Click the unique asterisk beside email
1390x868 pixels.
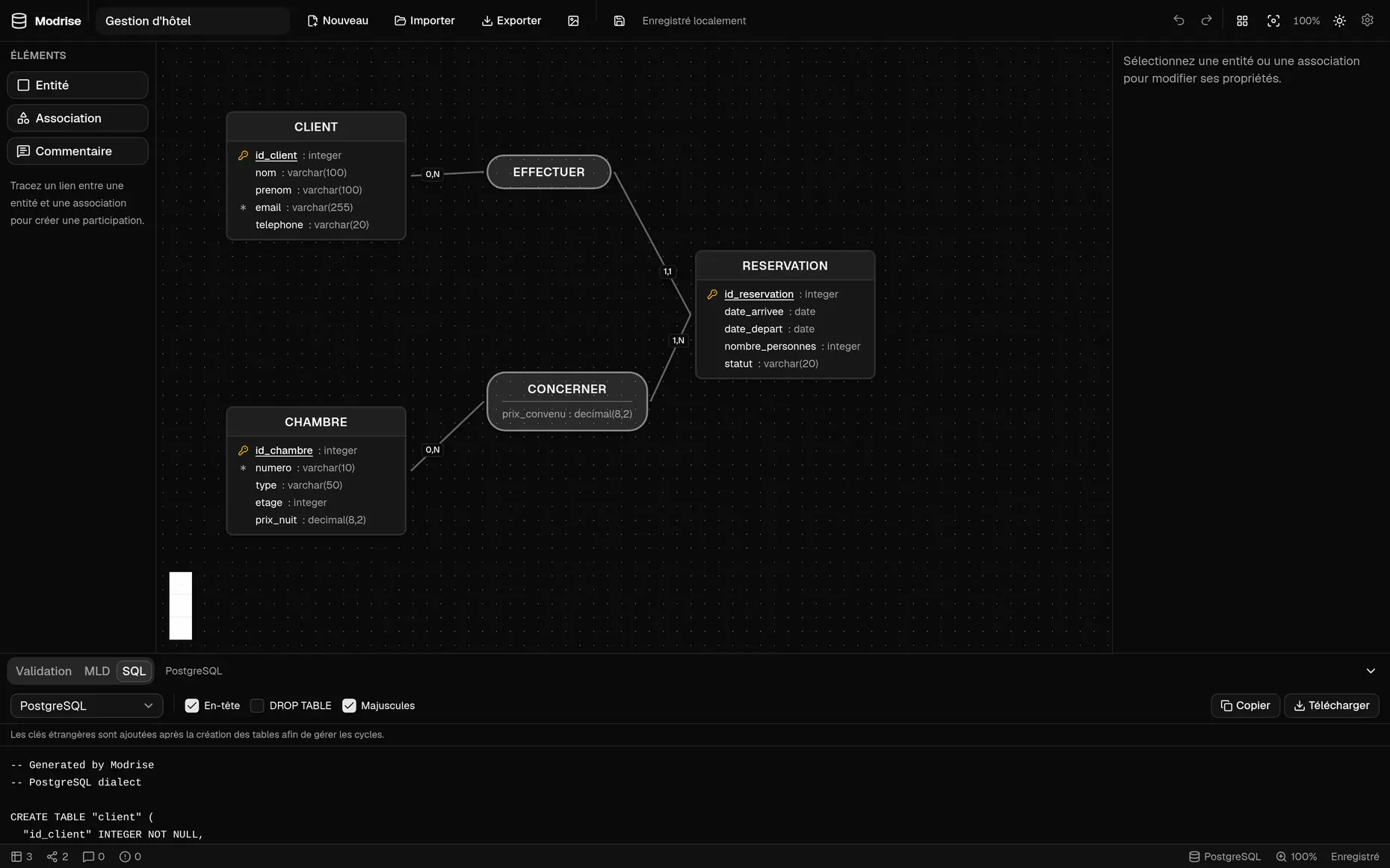point(243,208)
